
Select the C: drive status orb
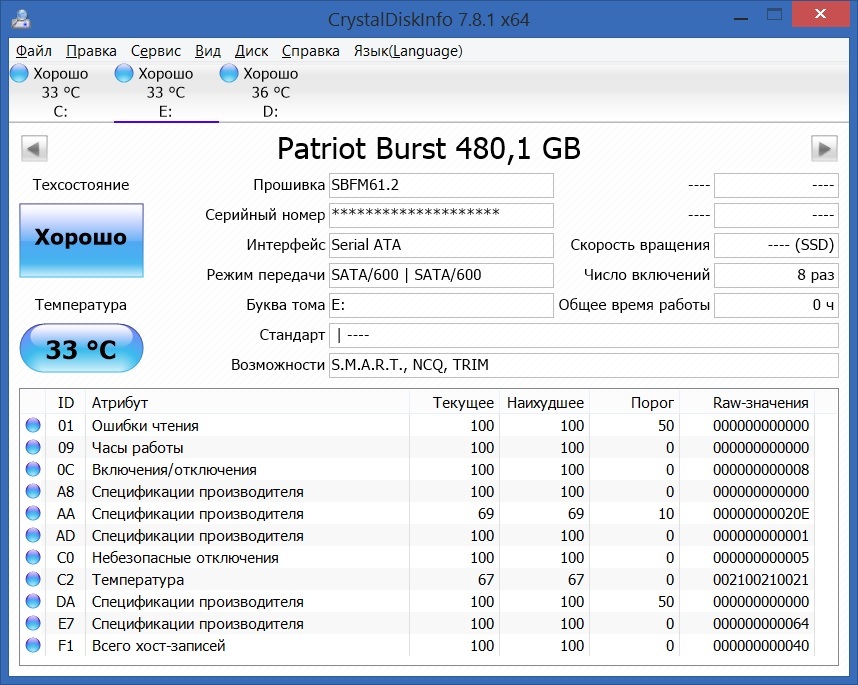click(20, 74)
